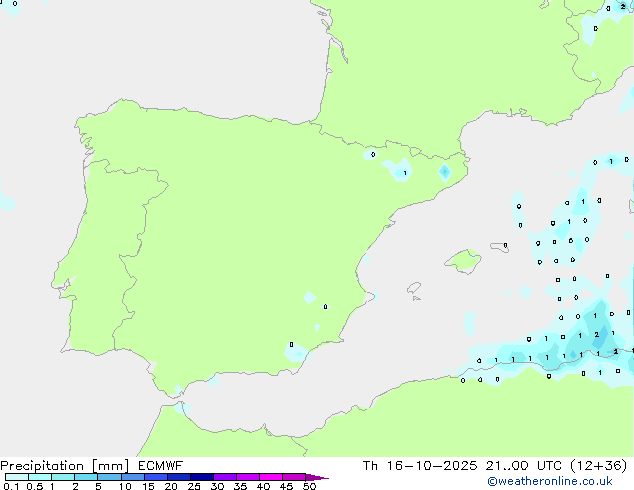Click the legend swatch between 10 and 15
The image size is (634, 490).
point(133,478)
